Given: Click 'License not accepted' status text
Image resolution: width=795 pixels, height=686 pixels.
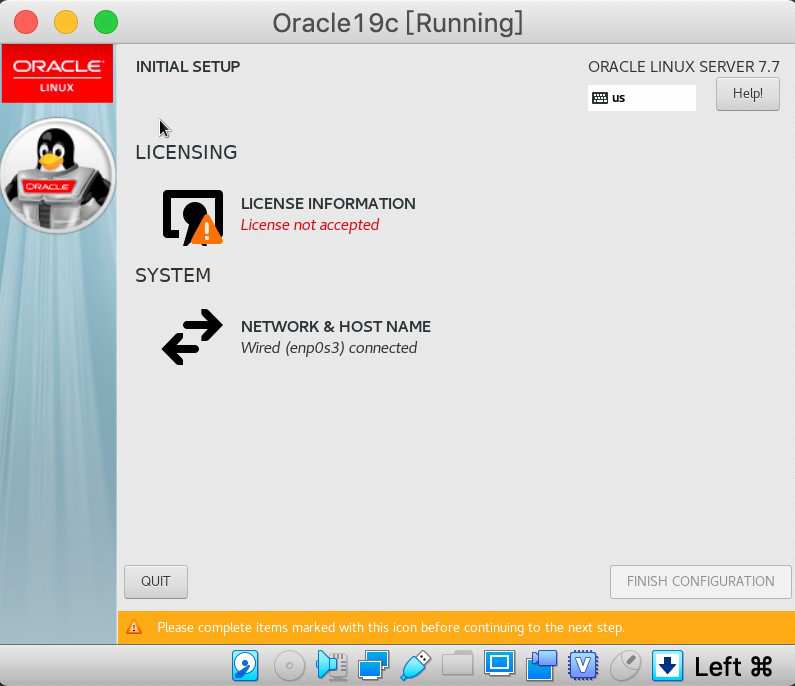Looking at the screenshot, I should pyautogui.click(x=310, y=225).
